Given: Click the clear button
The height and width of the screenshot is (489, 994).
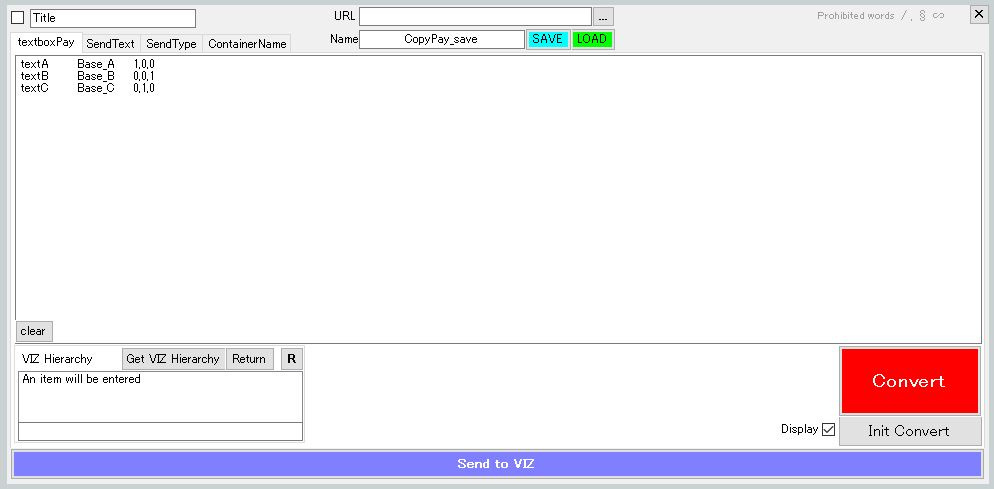Looking at the screenshot, I should (x=33, y=331).
